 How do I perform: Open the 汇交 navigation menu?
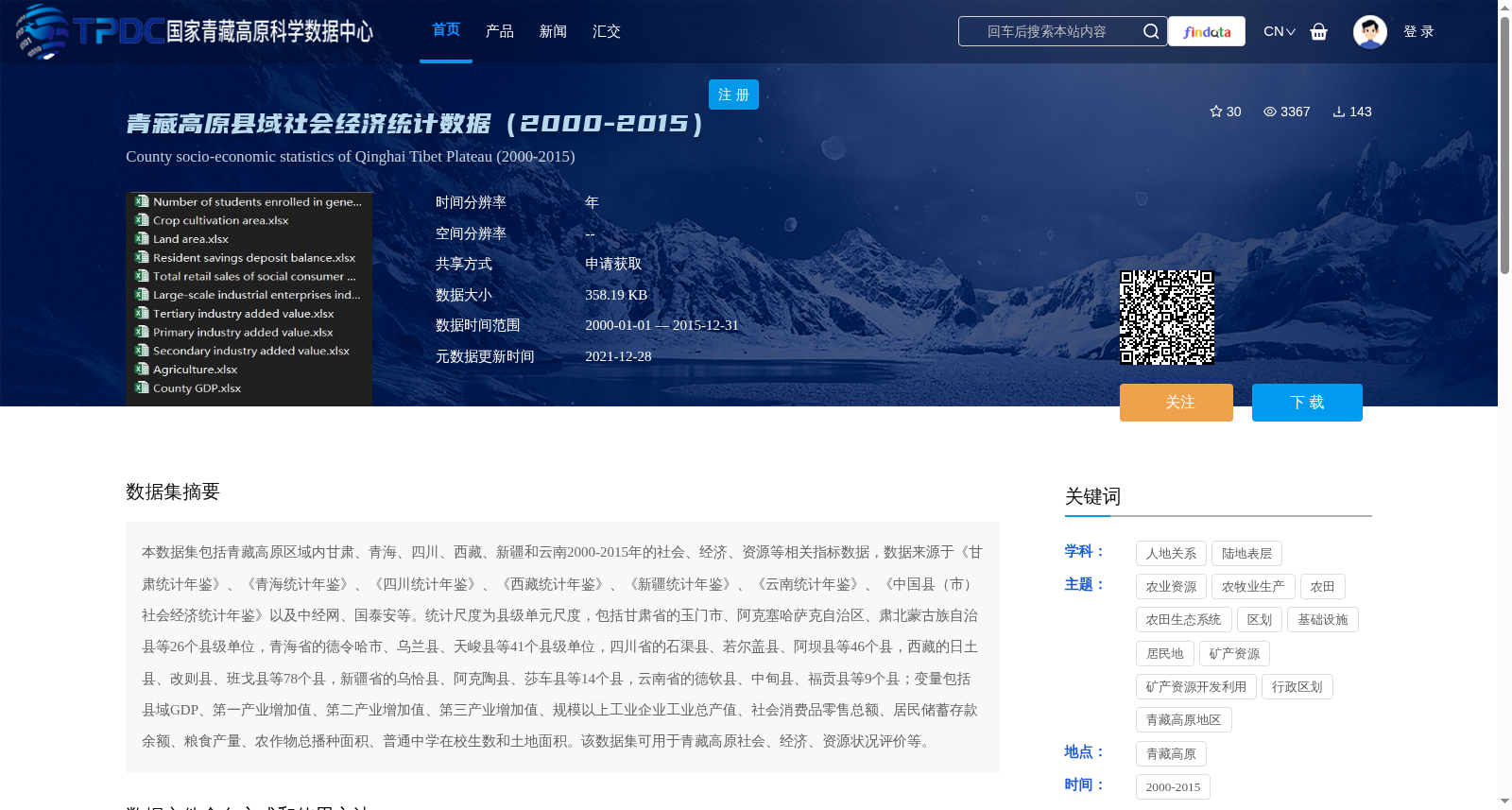pos(607,31)
